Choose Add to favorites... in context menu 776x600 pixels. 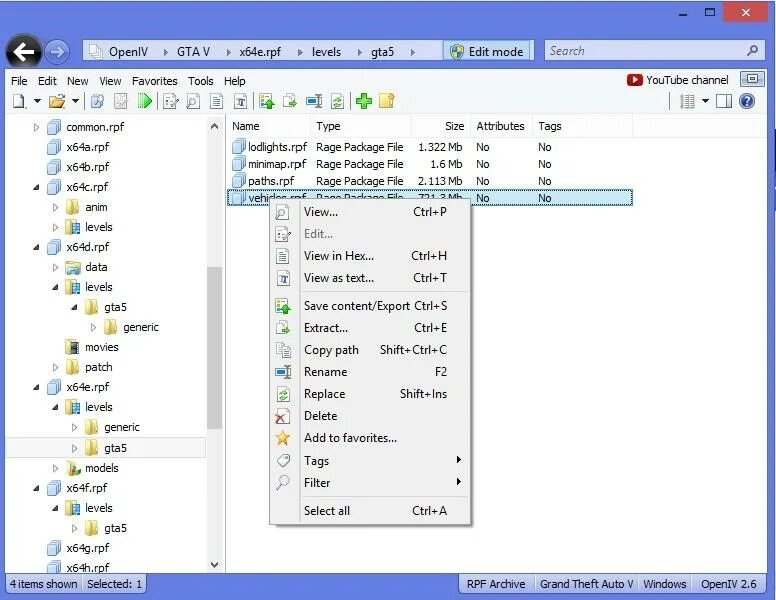[370, 438]
